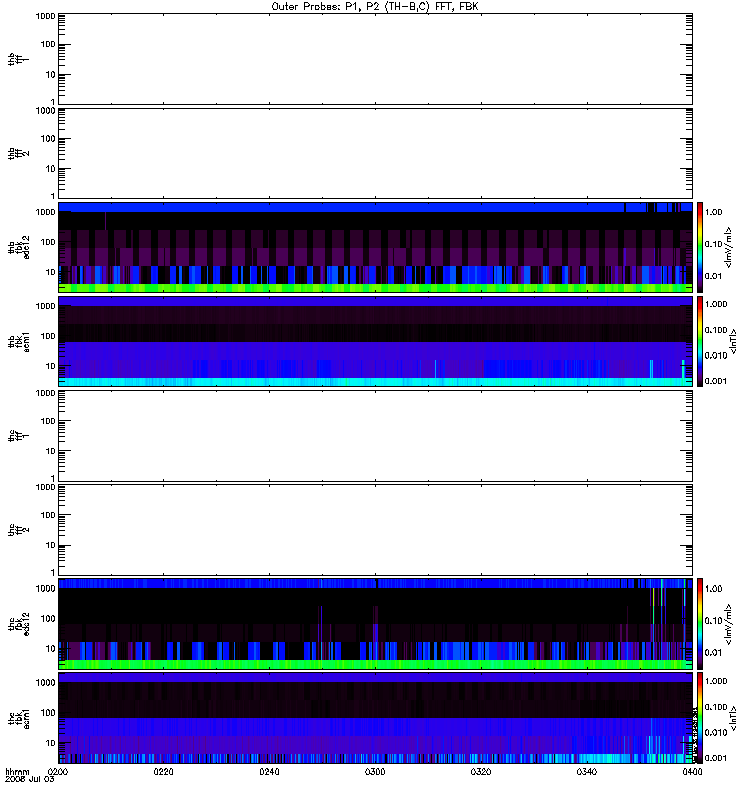Click the 1000 tick label on thb fff 1
Viewport: 750px width, 800px height.
(45, 16)
